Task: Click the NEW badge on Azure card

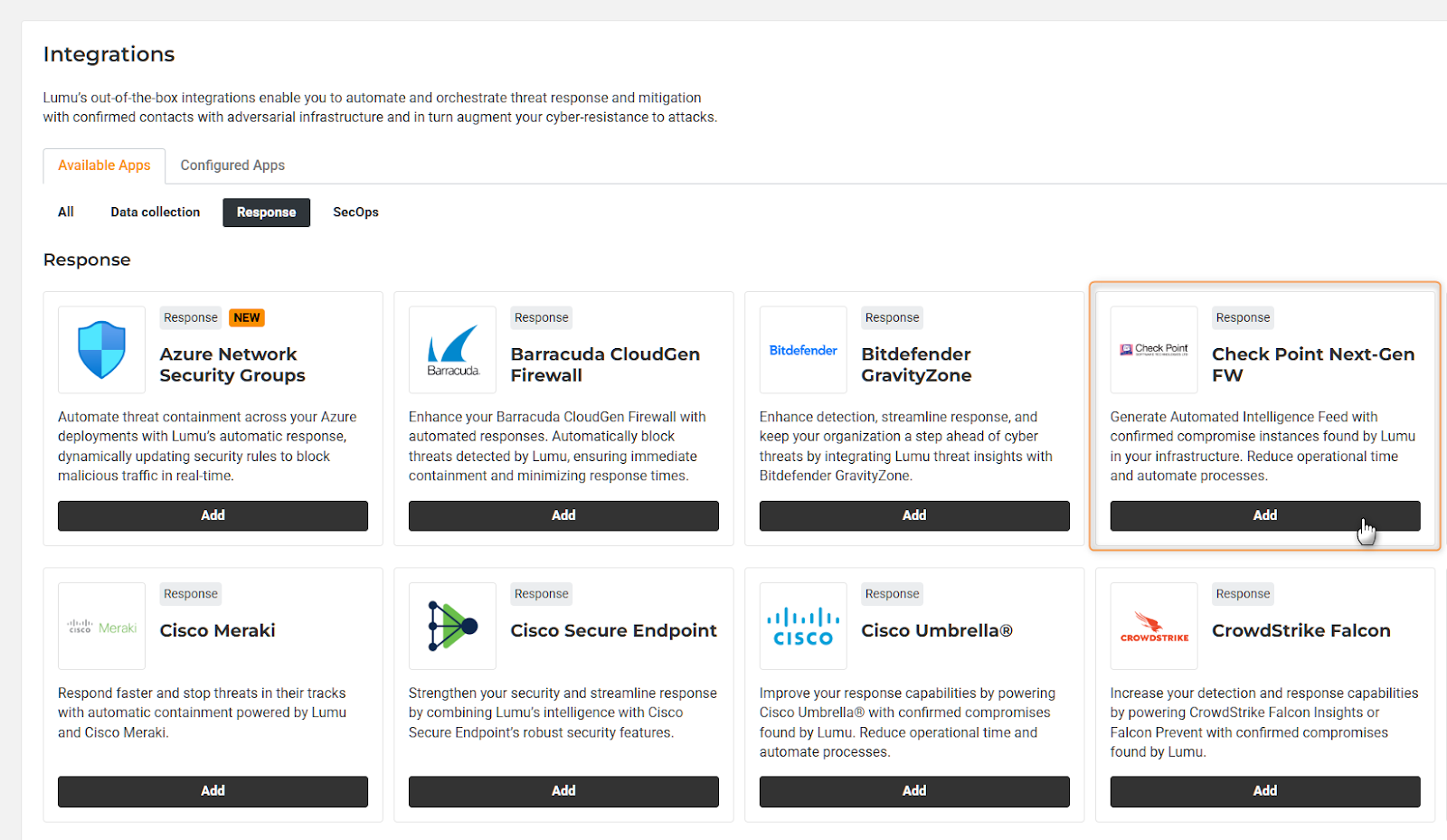Action: (x=247, y=318)
